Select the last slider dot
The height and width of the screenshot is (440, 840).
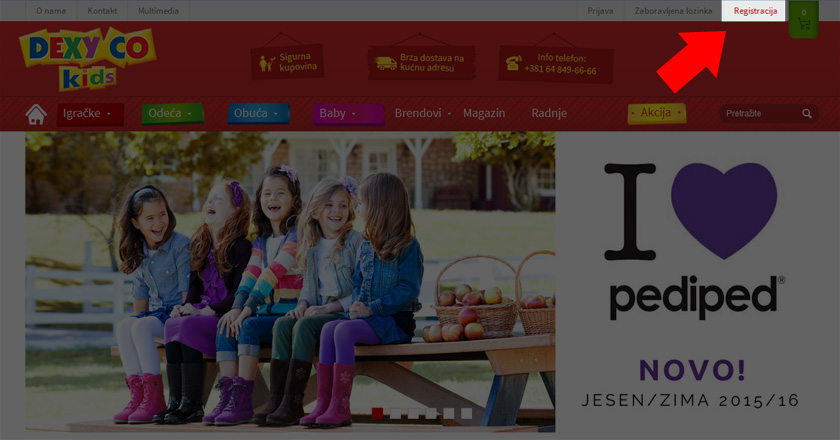(467, 413)
